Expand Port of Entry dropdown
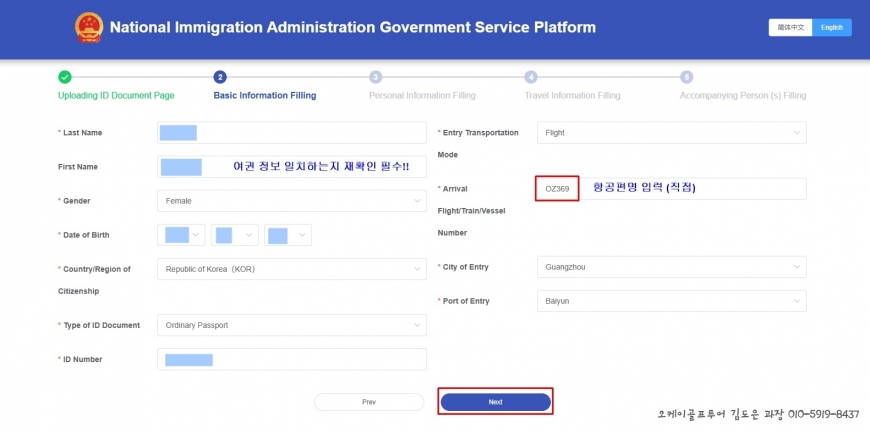This screenshot has width=870, height=433. [671, 301]
